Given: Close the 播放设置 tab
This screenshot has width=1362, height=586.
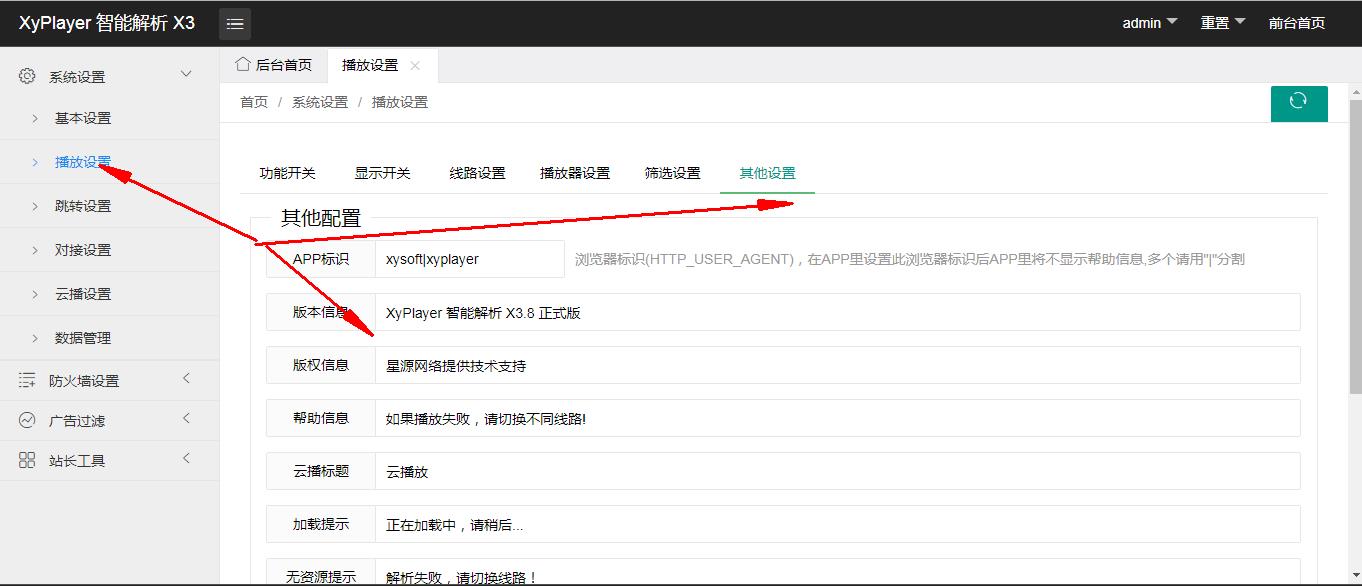Looking at the screenshot, I should click(415, 65).
